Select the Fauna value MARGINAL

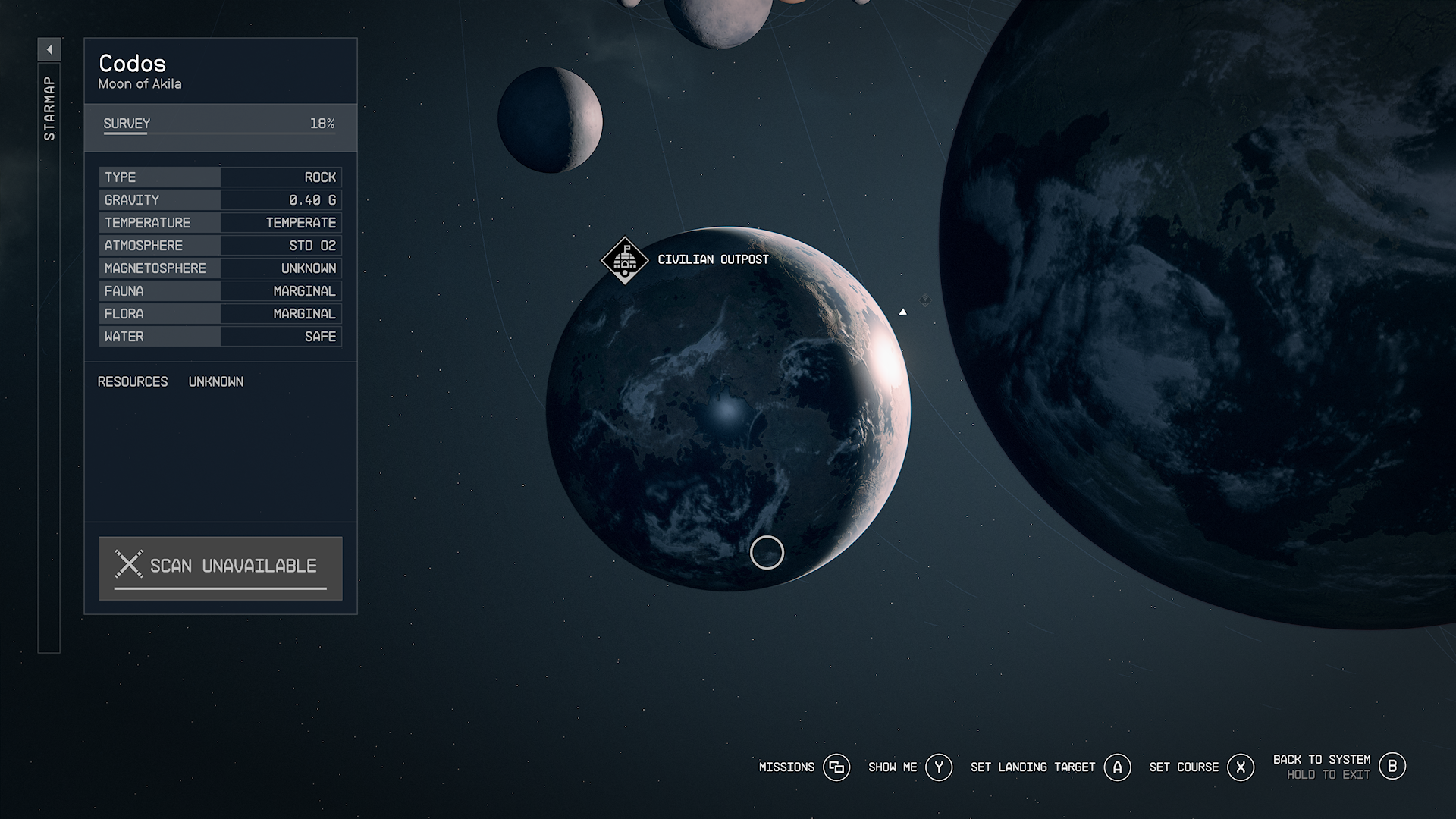click(x=305, y=291)
